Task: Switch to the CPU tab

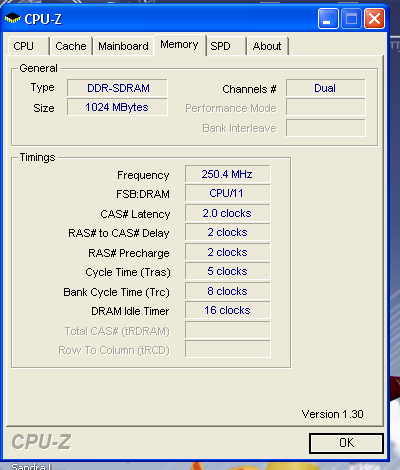Action: pyautogui.click(x=28, y=46)
